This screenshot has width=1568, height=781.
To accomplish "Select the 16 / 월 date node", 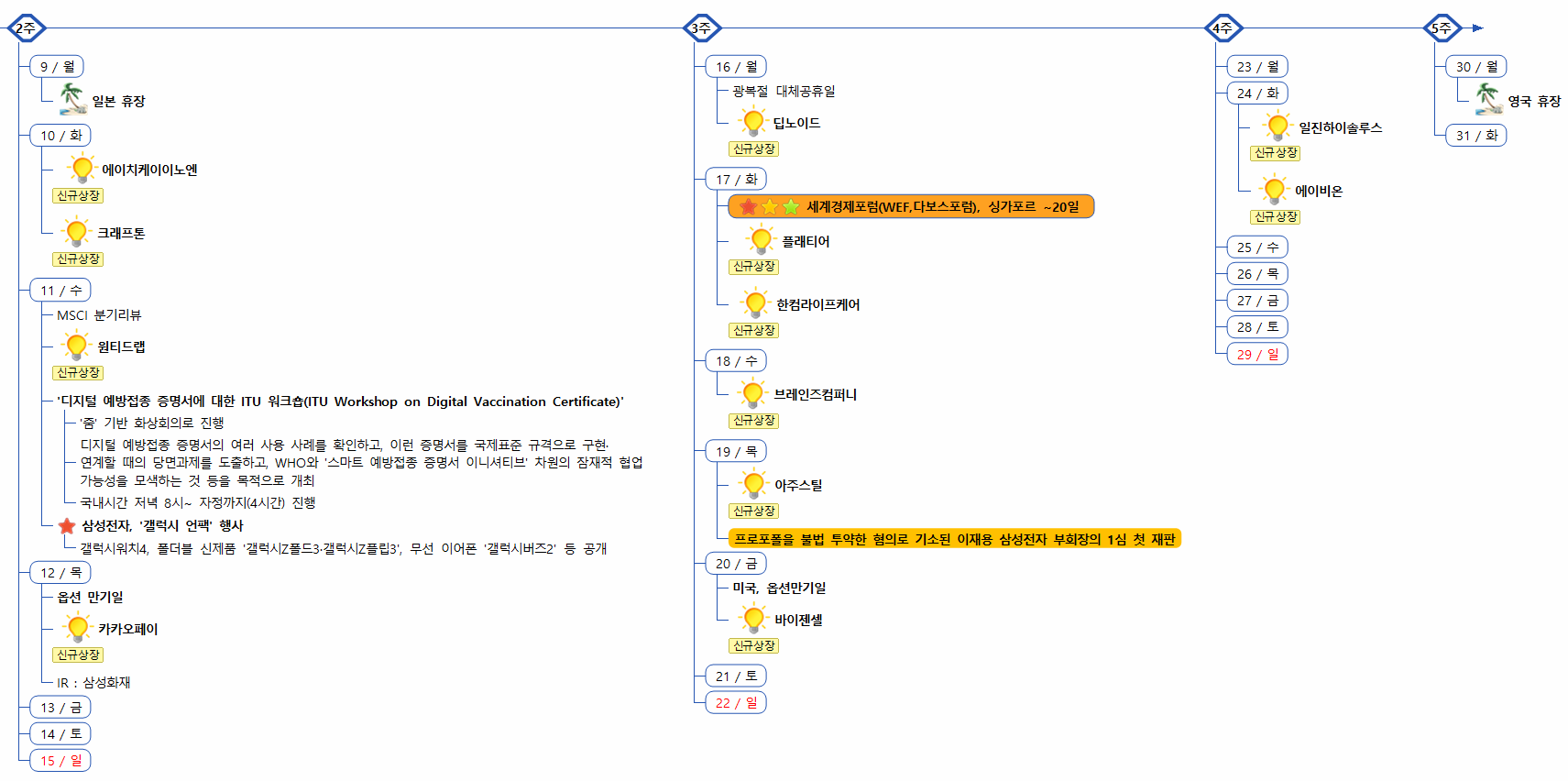I will pos(736,66).
